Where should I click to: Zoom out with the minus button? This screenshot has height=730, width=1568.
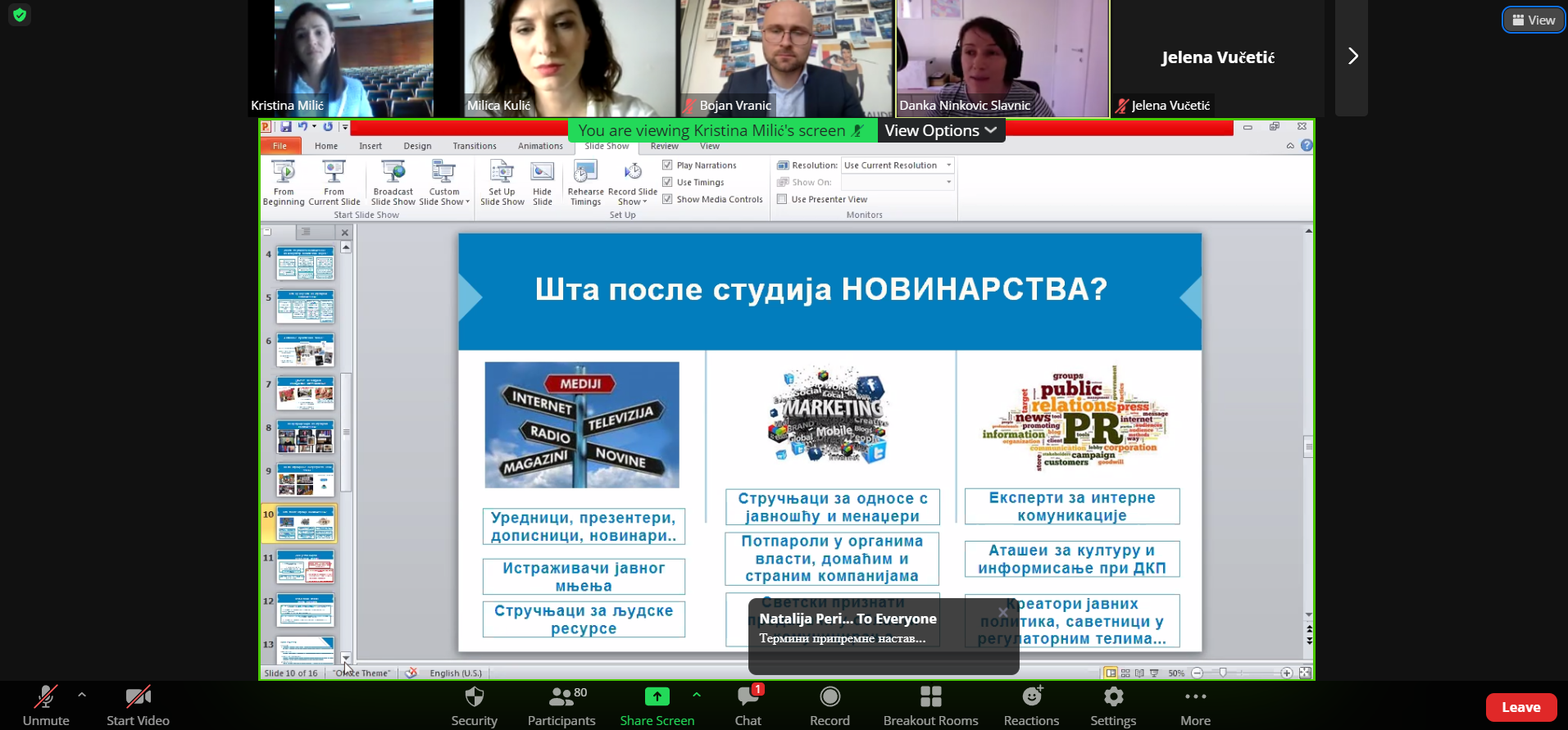[x=1197, y=673]
